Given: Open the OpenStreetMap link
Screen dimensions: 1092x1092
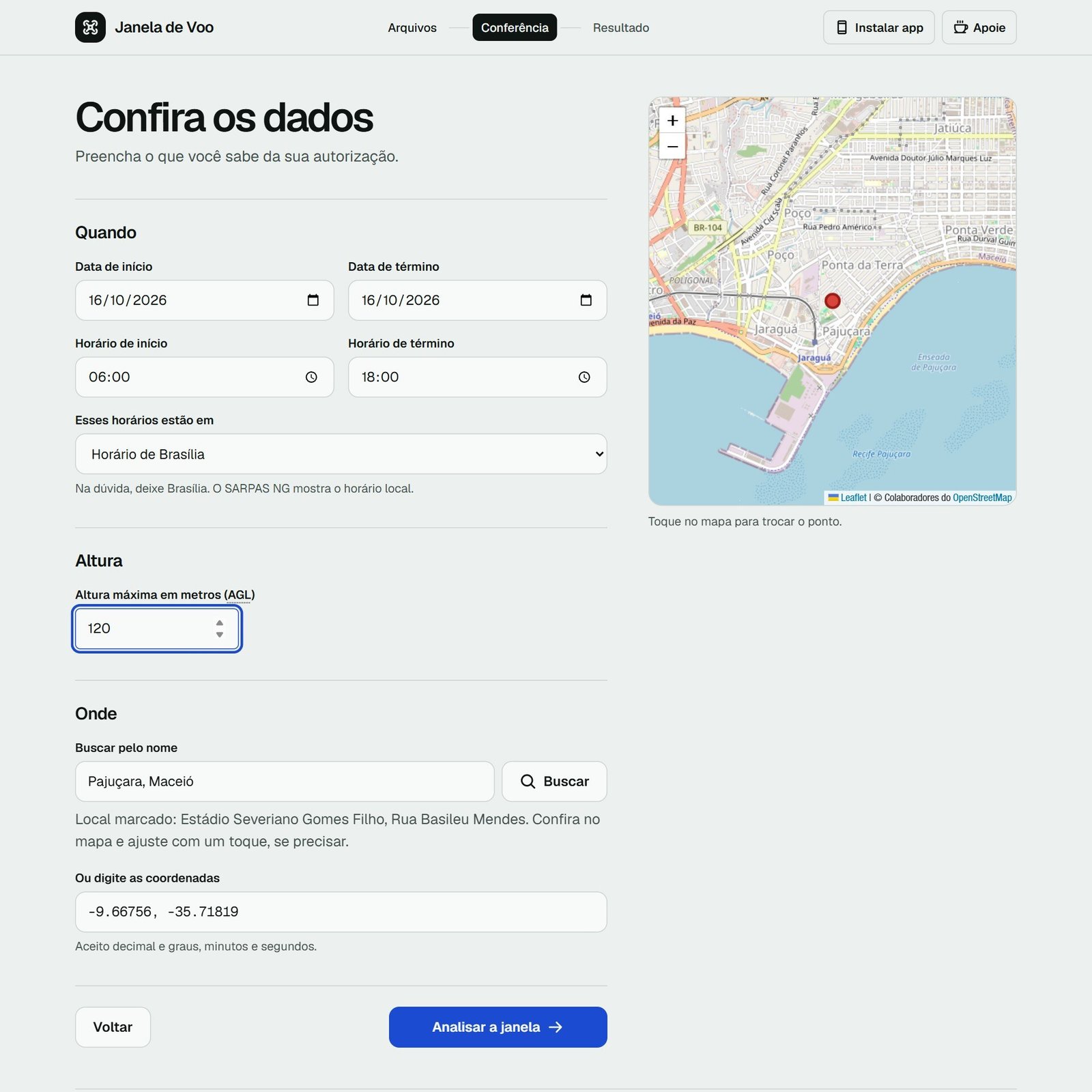Looking at the screenshot, I should (982, 498).
